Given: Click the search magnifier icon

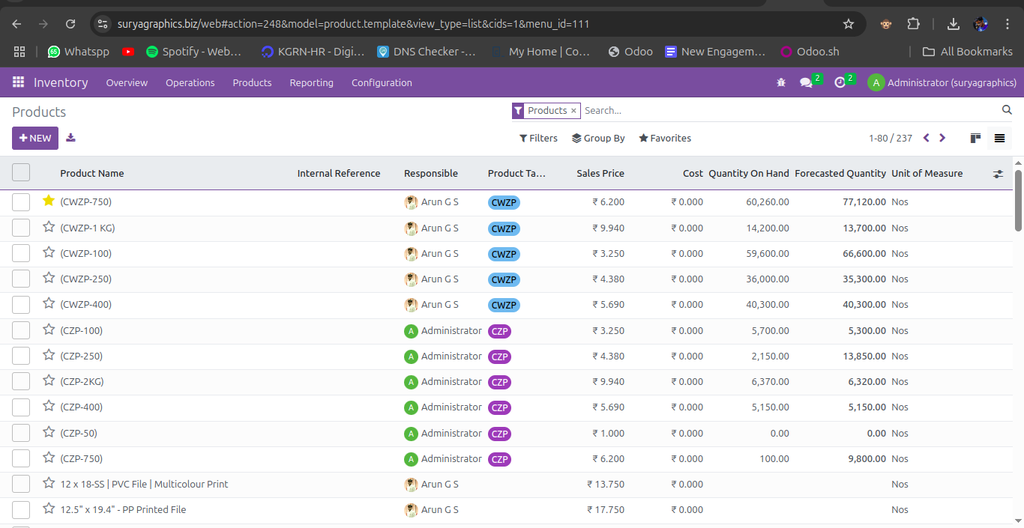Looking at the screenshot, I should (x=1006, y=111).
